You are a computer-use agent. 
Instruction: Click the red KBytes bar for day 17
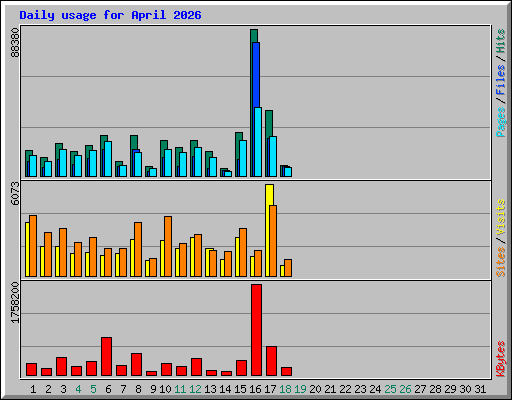[x=271, y=361]
